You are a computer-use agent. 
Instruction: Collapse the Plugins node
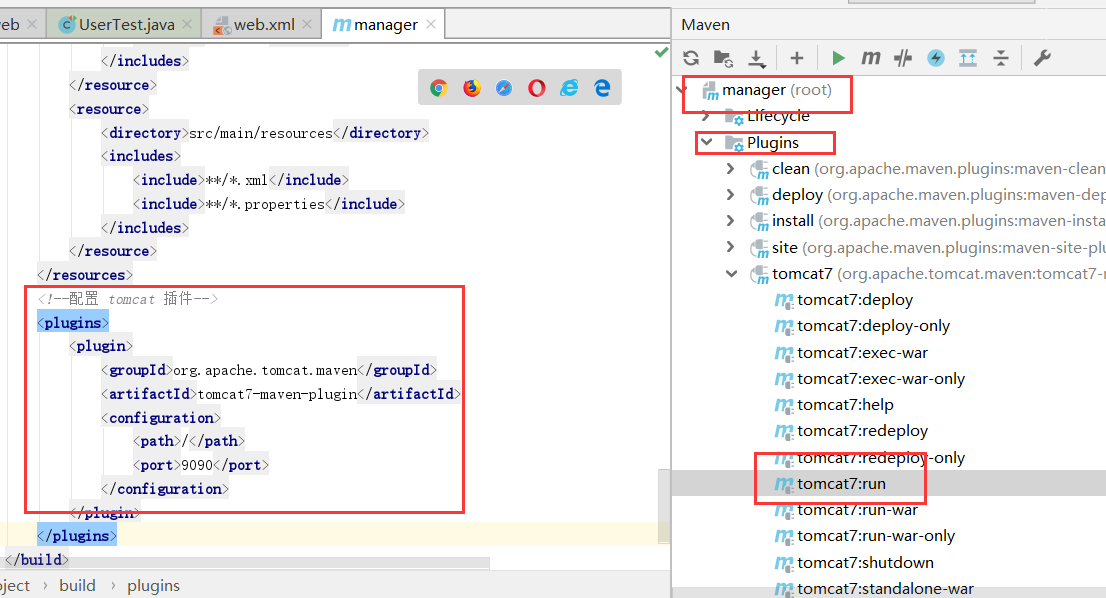pyautogui.click(x=706, y=142)
